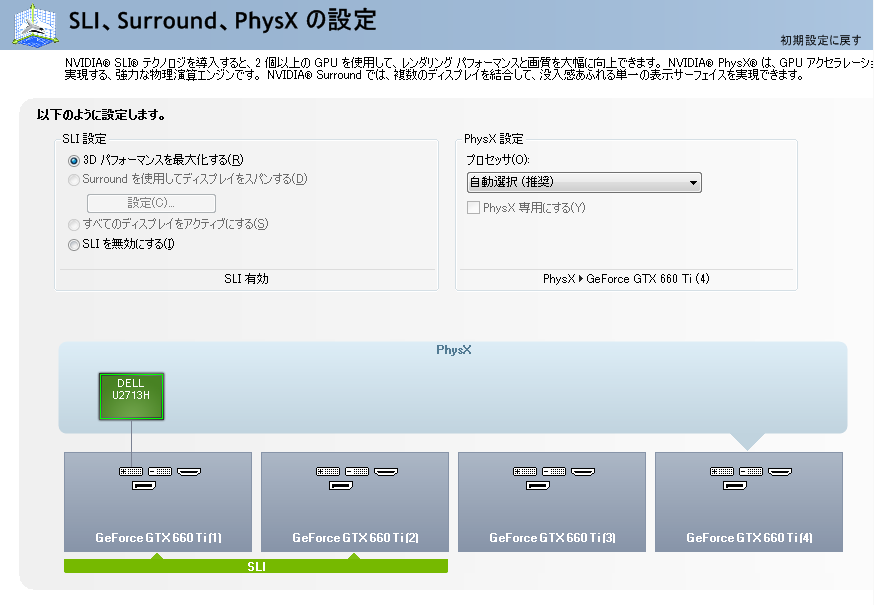
Task: Click the プロセッサ(O): label
Action: coord(498,160)
